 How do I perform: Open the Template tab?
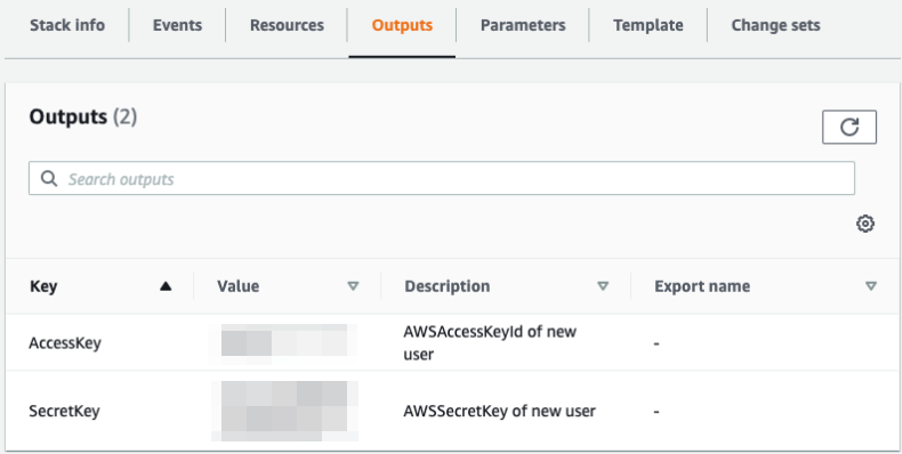tap(648, 25)
